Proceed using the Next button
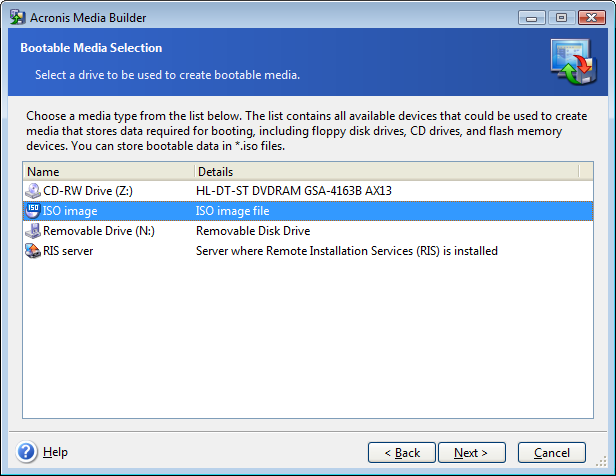 pyautogui.click(x=471, y=452)
